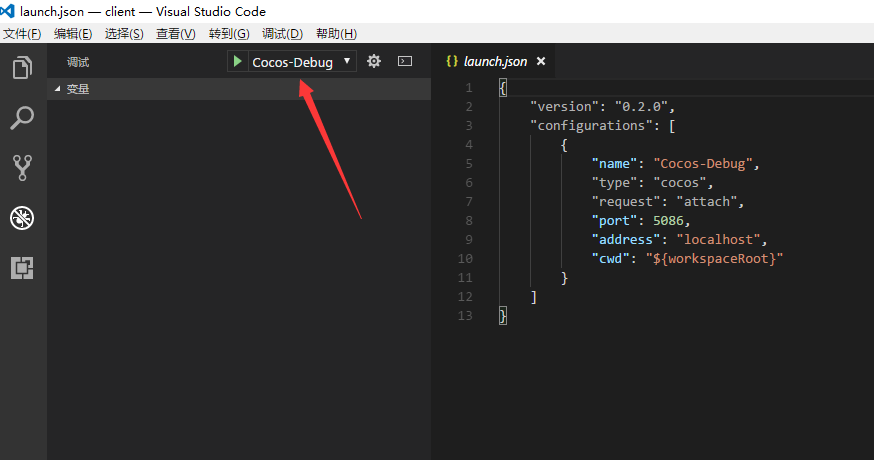874x460 pixels.
Task: Click line number 1 in gutter
Action: pos(469,88)
